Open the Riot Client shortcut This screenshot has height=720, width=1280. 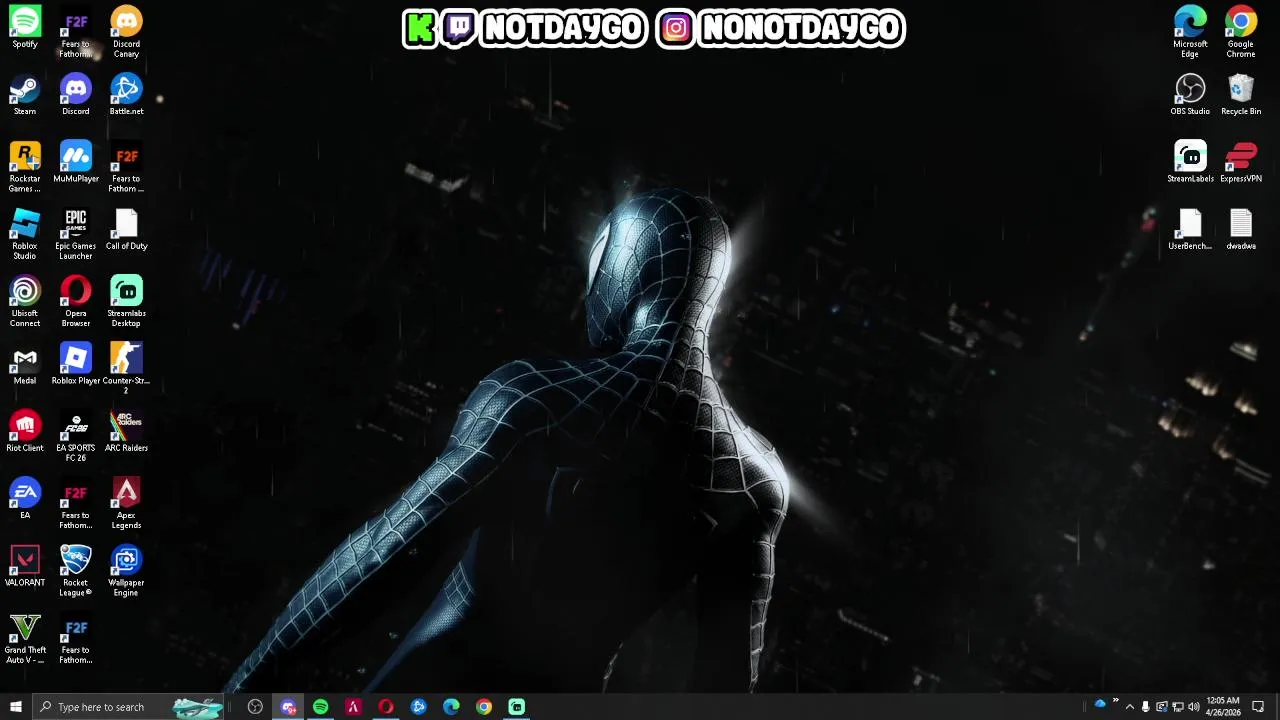click(x=25, y=431)
